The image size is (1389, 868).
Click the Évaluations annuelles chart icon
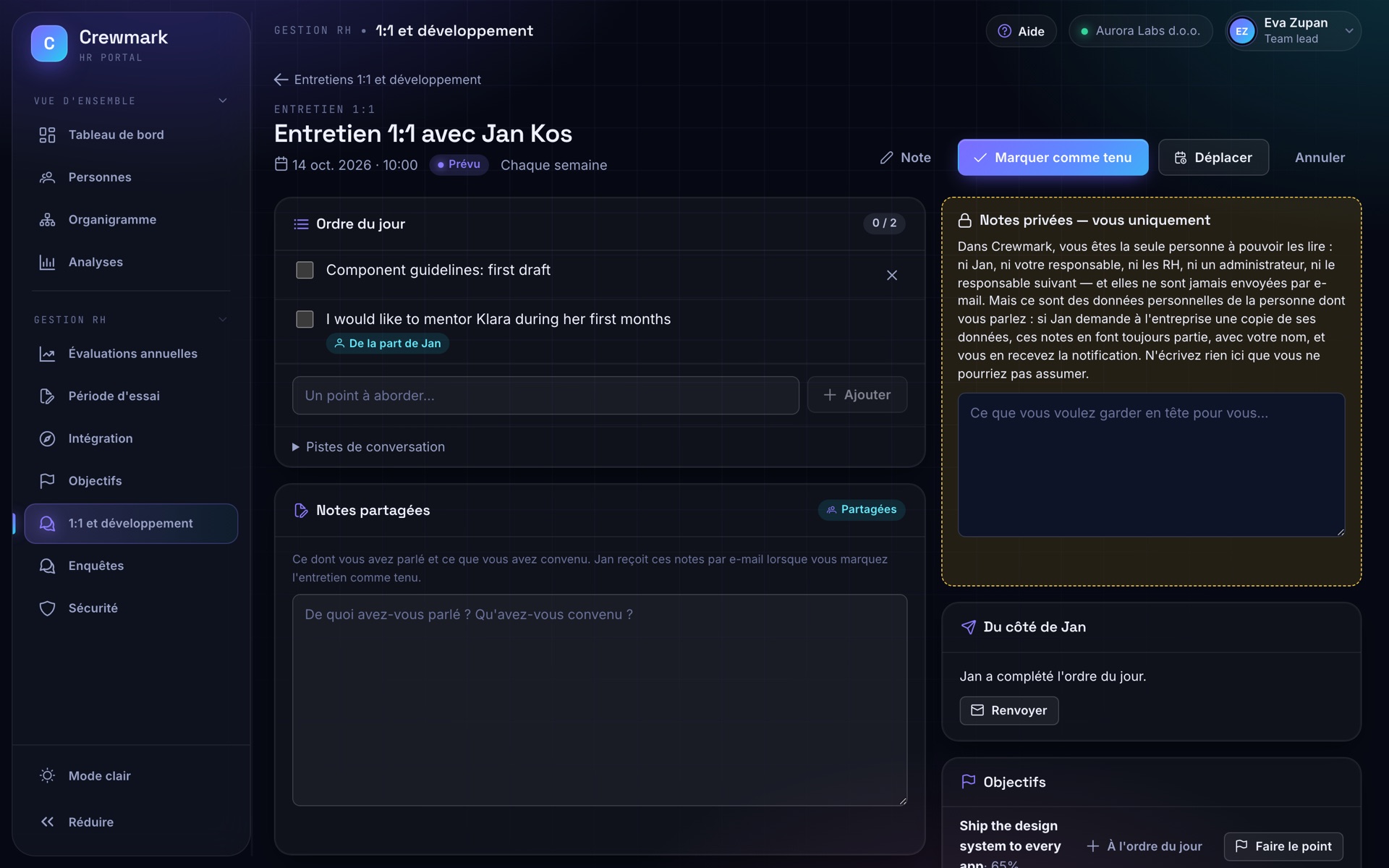click(47, 354)
